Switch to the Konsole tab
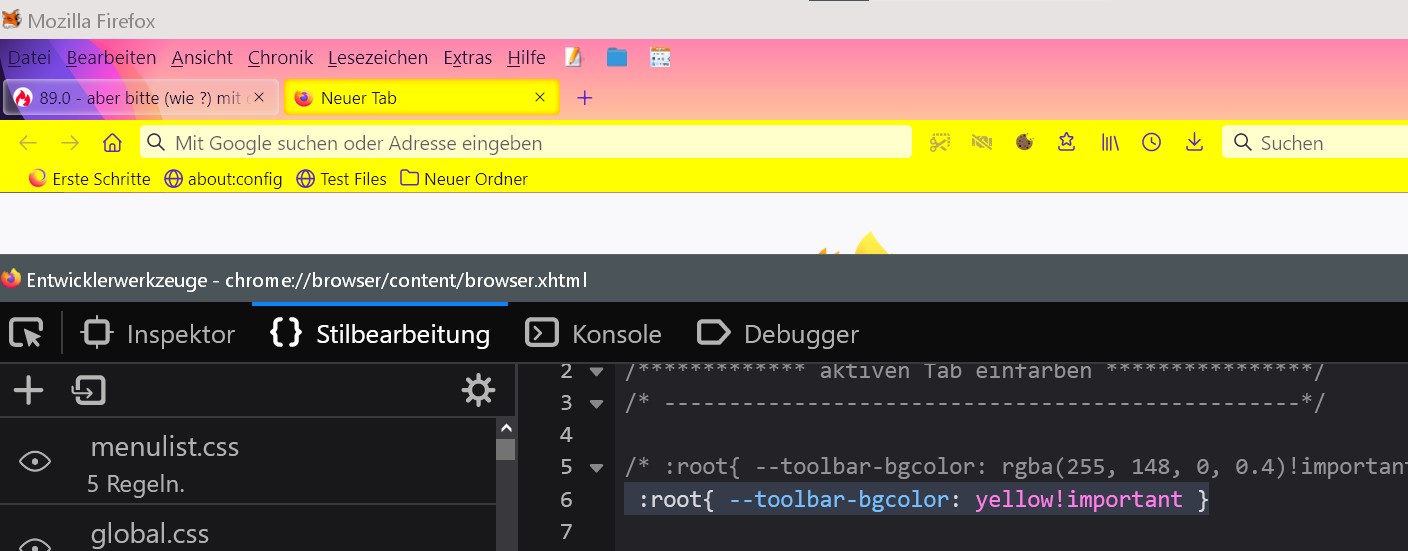The height and width of the screenshot is (551, 1408). 594,334
